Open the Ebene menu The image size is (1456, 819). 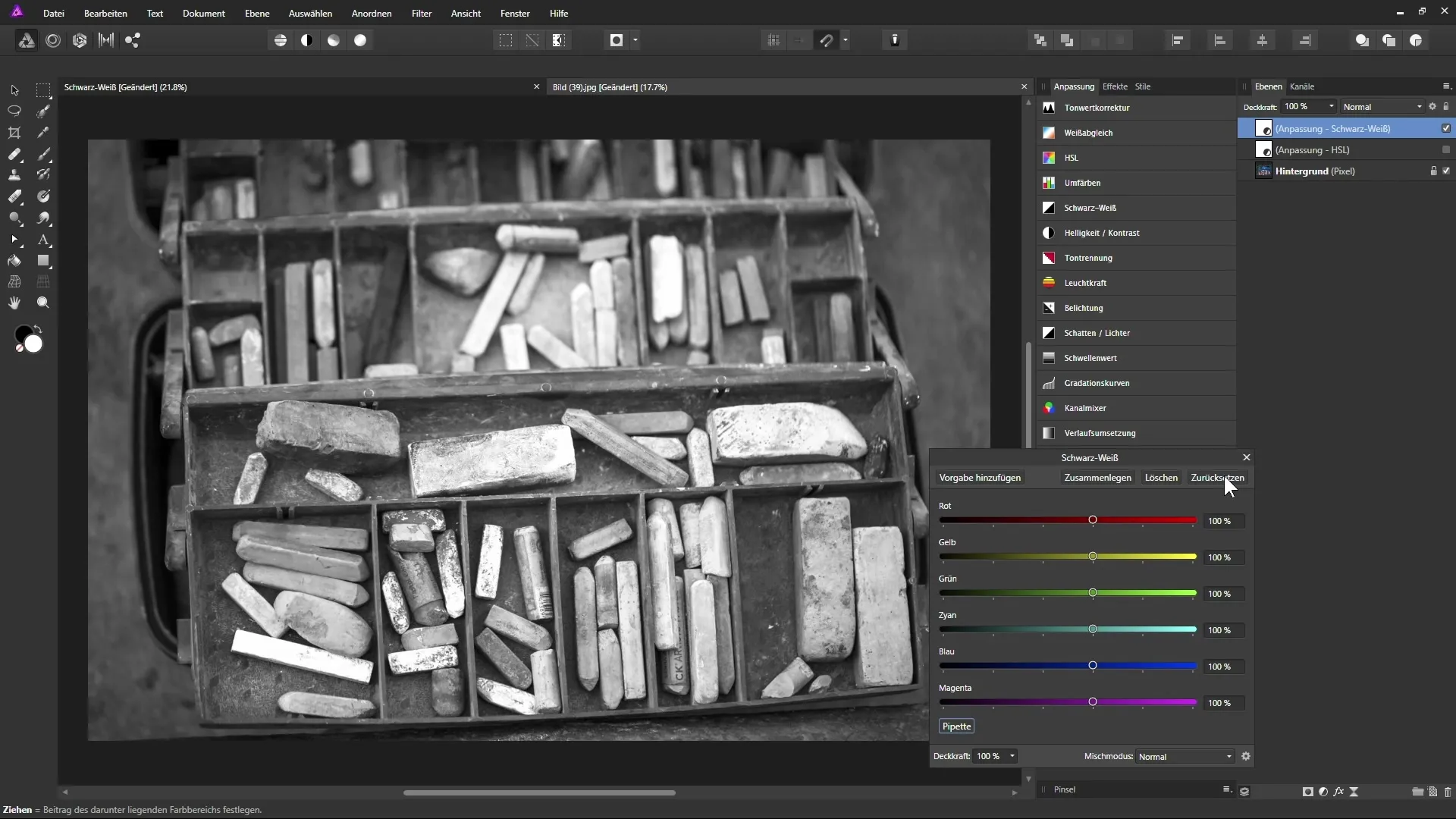pyautogui.click(x=257, y=14)
